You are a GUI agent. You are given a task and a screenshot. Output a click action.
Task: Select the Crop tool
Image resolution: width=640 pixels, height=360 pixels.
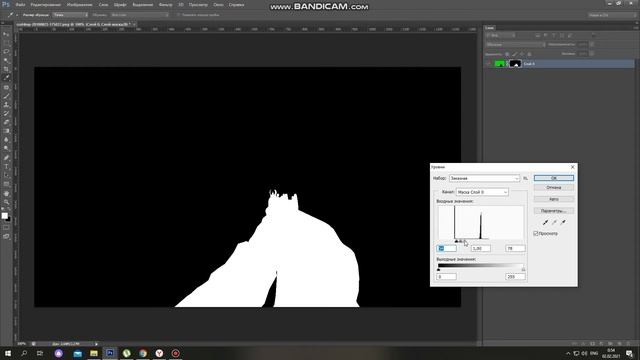[6, 69]
